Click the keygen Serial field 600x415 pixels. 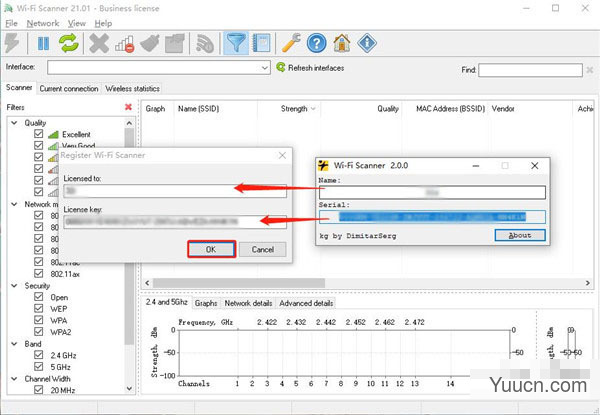click(x=432, y=217)
